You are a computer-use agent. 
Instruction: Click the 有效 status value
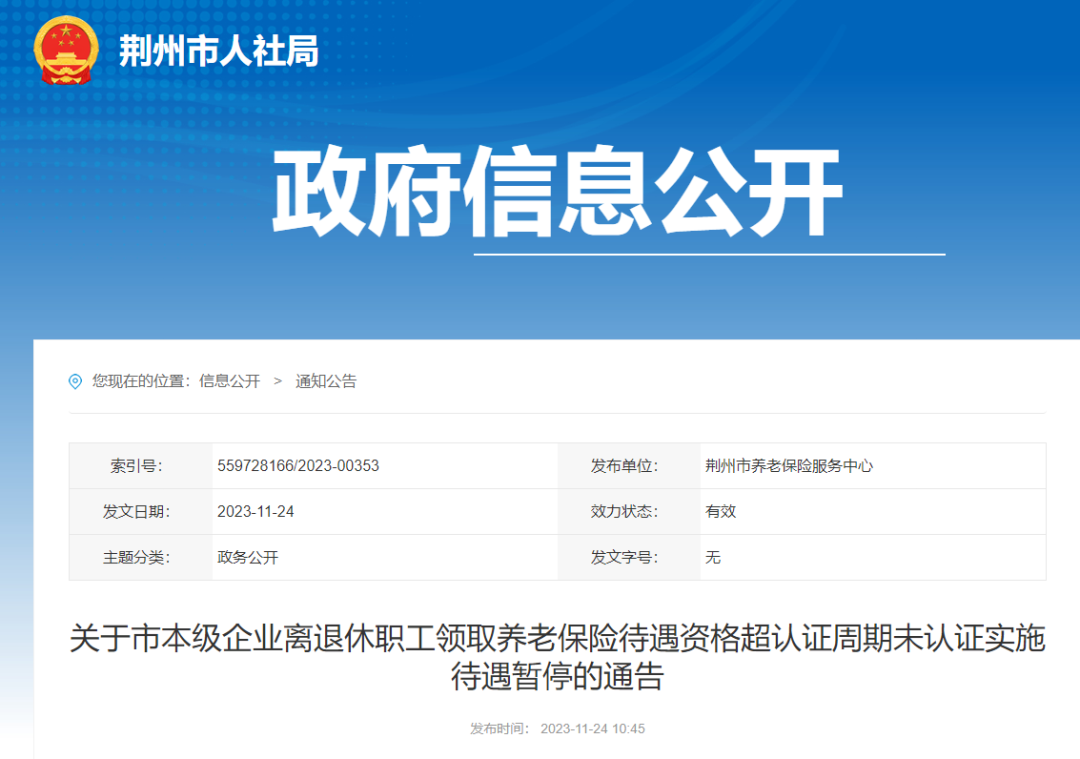click(x=719, y=511)
